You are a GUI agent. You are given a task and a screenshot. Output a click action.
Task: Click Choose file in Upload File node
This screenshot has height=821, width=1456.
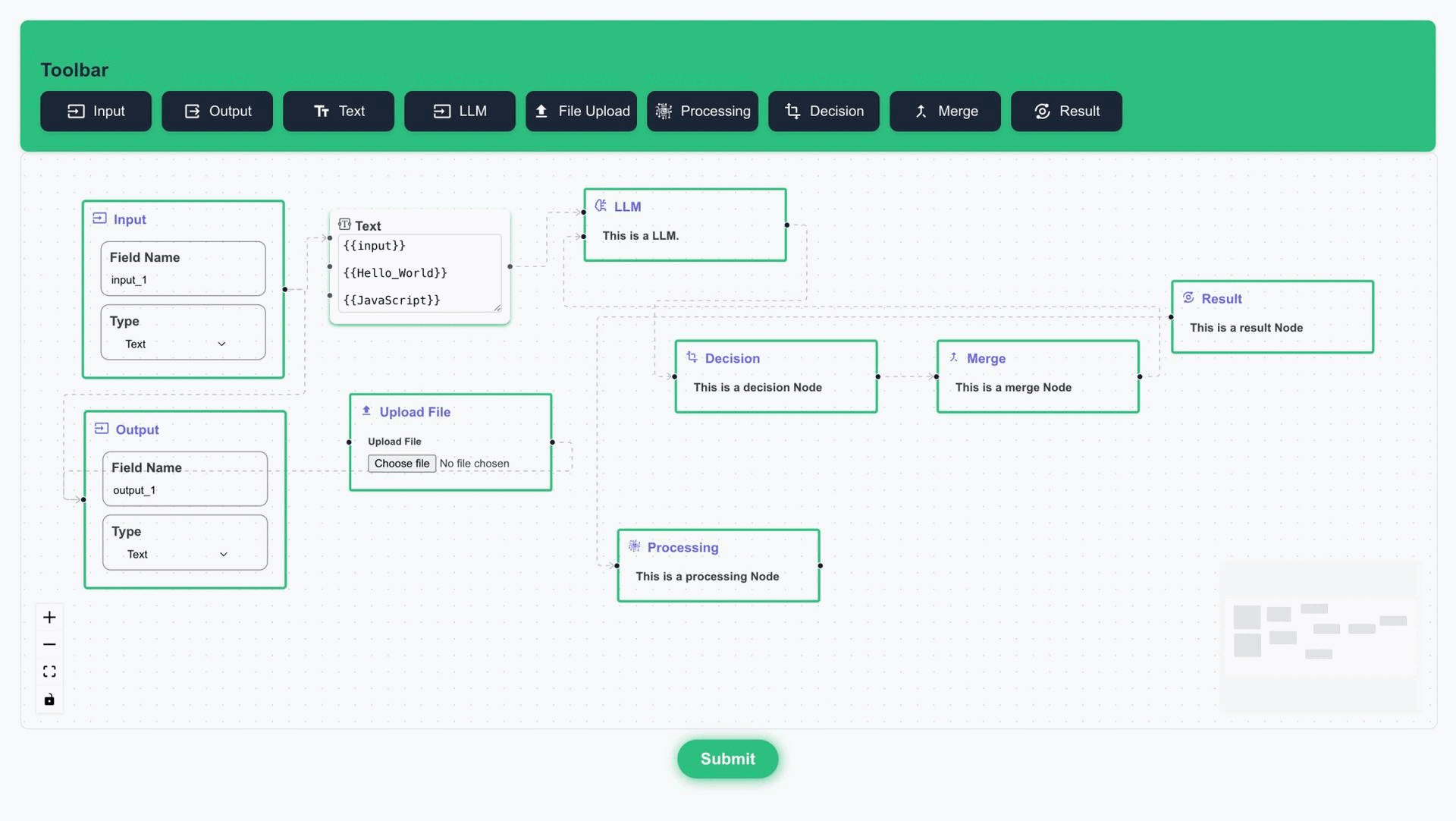[402, 462]
